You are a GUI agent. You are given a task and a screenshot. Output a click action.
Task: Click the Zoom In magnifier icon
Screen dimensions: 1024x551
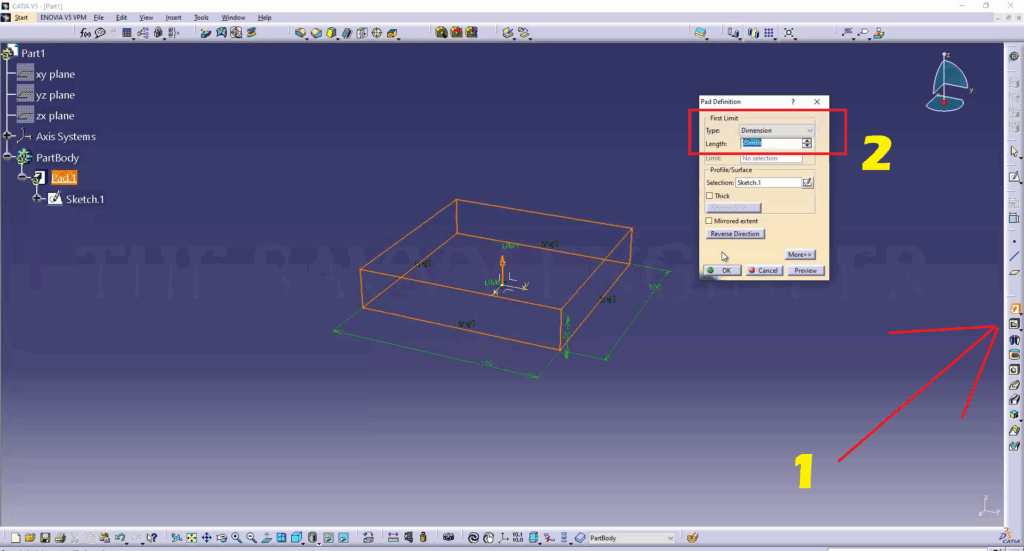(236, 537)
